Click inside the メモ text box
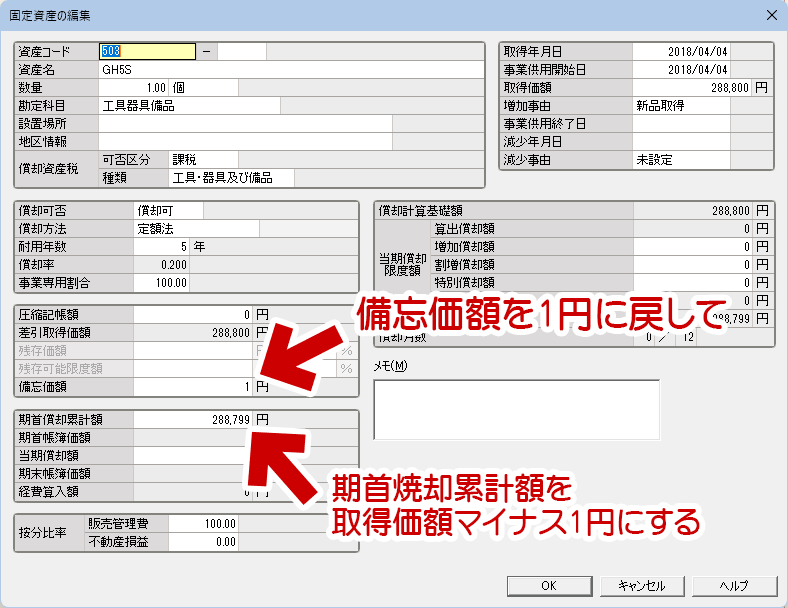The width and height of the screenshot is (788, 608). [x=517, y=410]
